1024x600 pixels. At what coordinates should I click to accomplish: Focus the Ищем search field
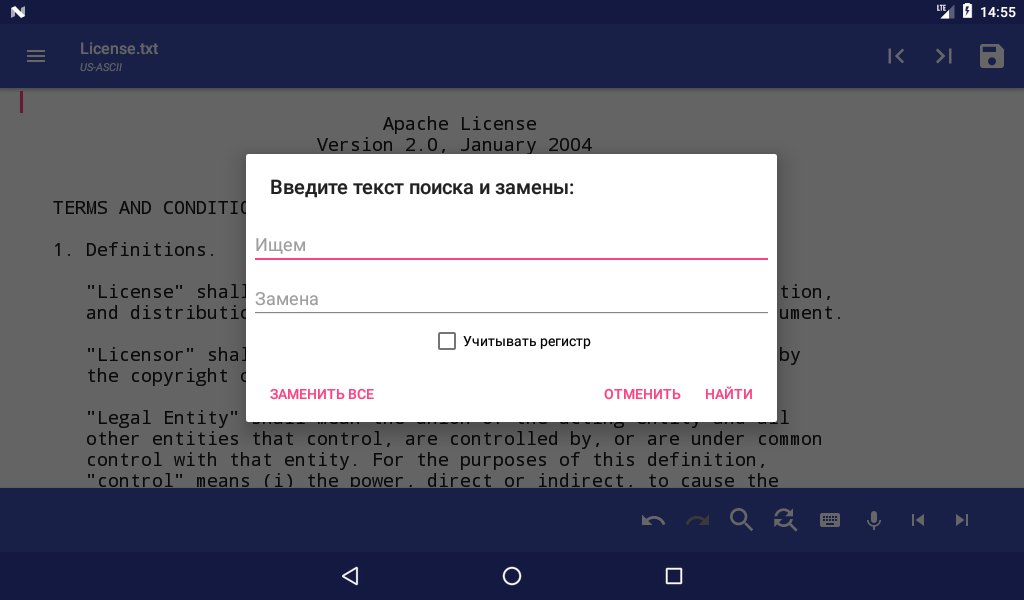tap(511, 245)
